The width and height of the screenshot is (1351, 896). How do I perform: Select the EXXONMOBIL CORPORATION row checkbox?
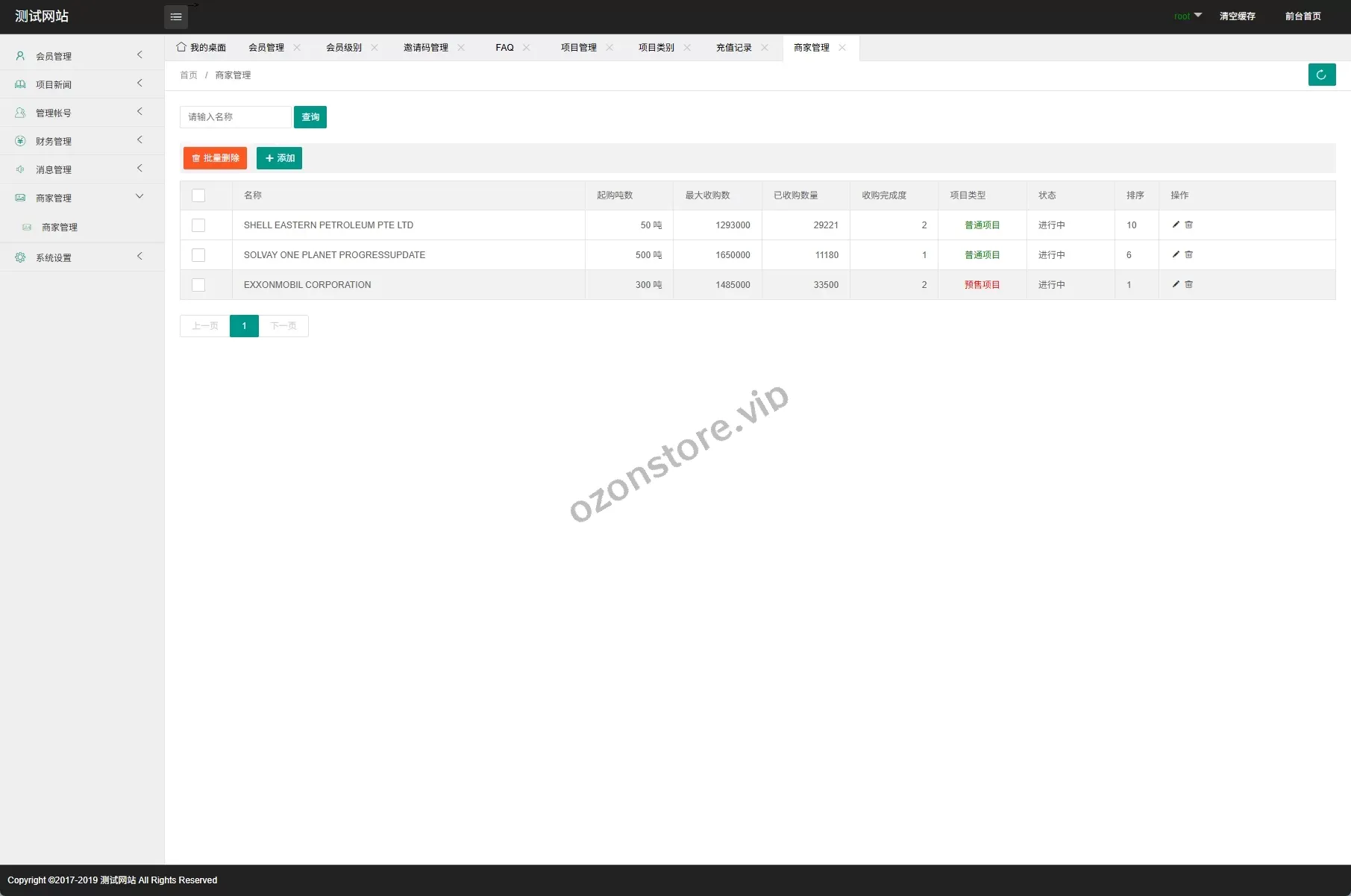198,285
